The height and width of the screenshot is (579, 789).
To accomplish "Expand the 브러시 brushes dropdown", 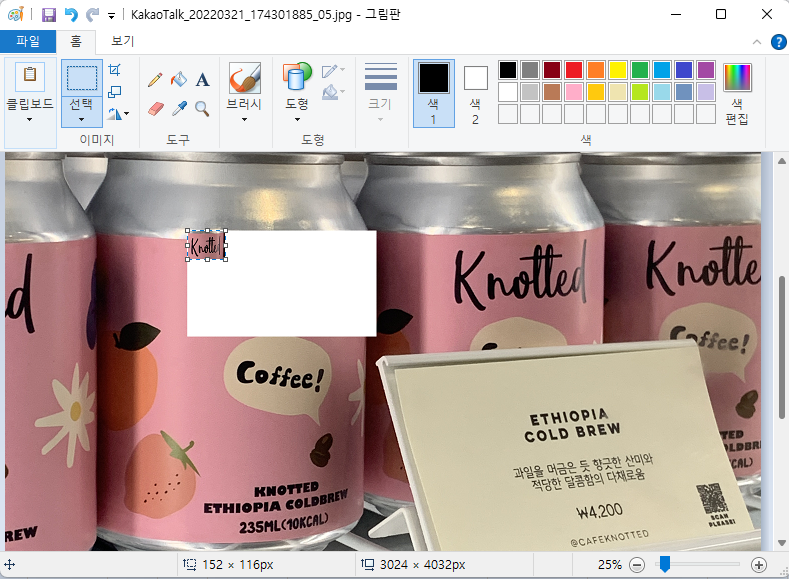I will pos(245,120).
